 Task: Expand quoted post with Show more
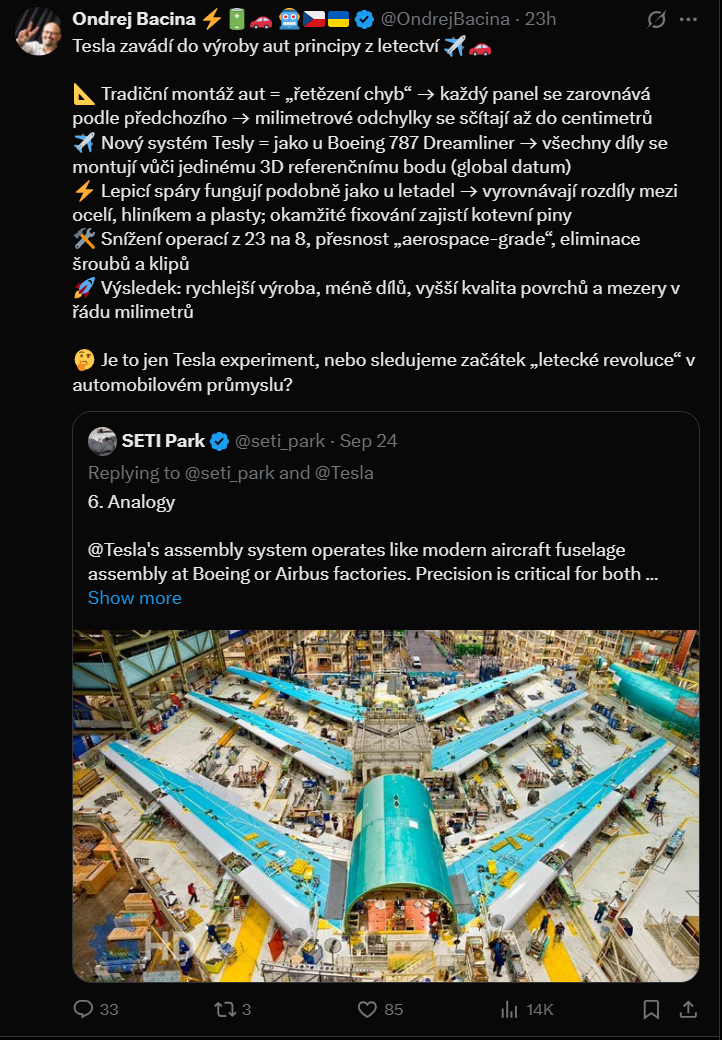pyautogui.click(x=134, y=598)
